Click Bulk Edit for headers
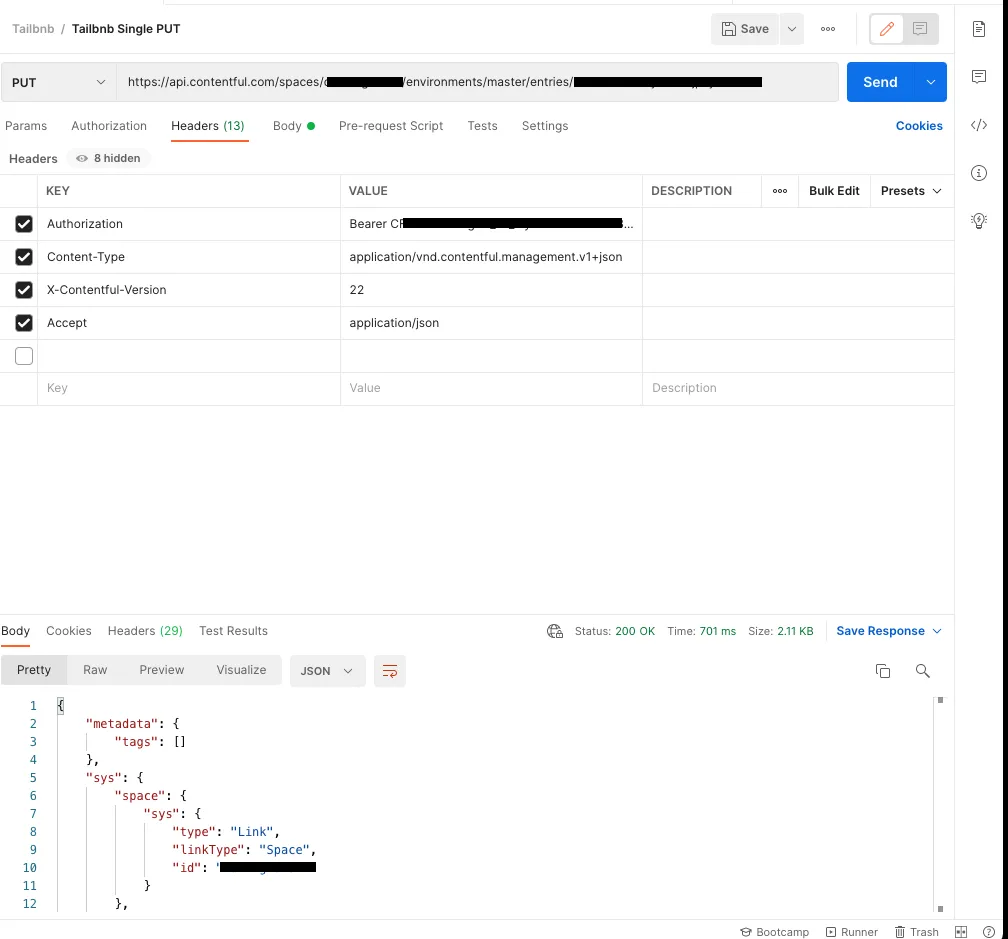The height and width of the screenshot is (939, 1008). click(x=834, y=191)
